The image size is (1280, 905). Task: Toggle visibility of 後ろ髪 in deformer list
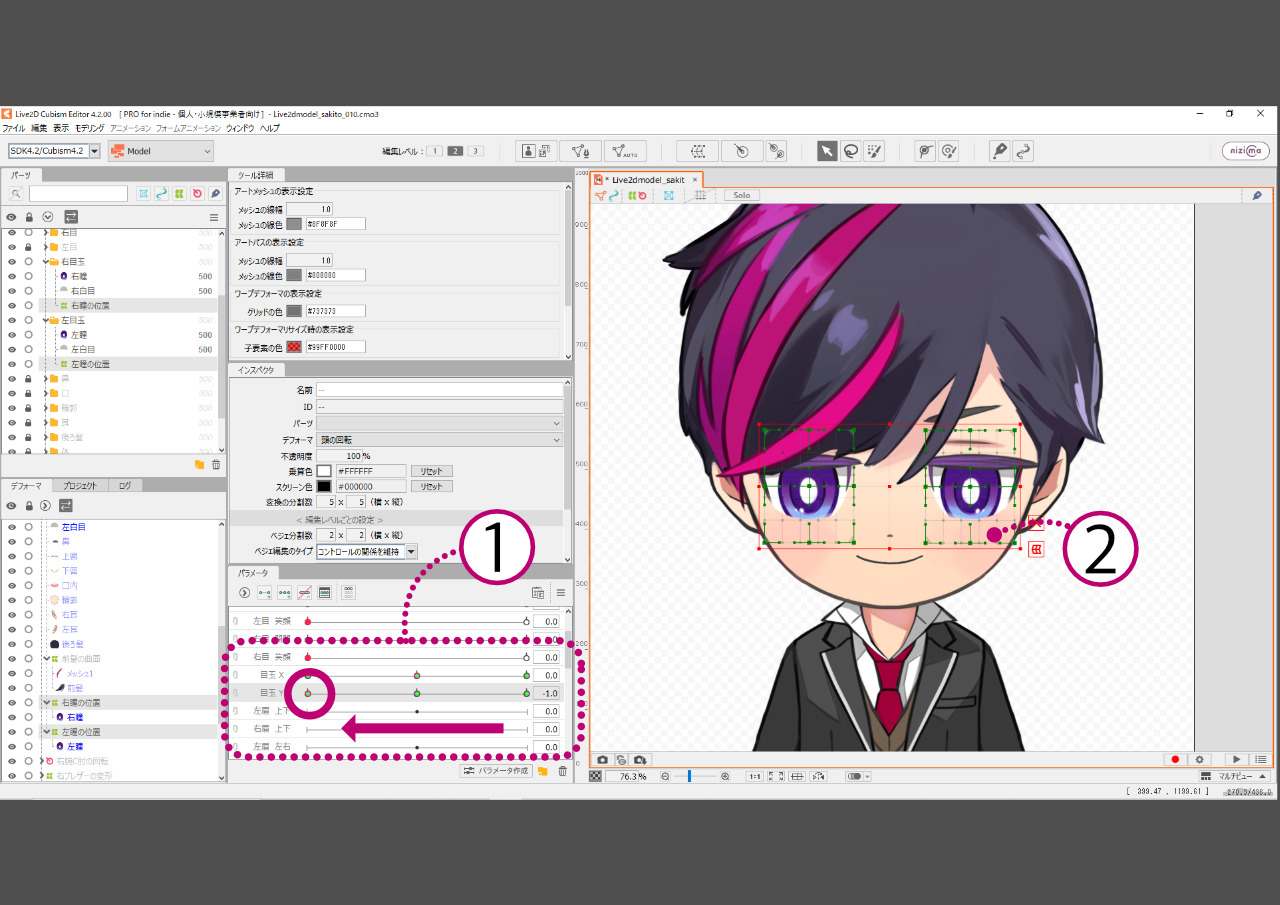tap(12, 644)
